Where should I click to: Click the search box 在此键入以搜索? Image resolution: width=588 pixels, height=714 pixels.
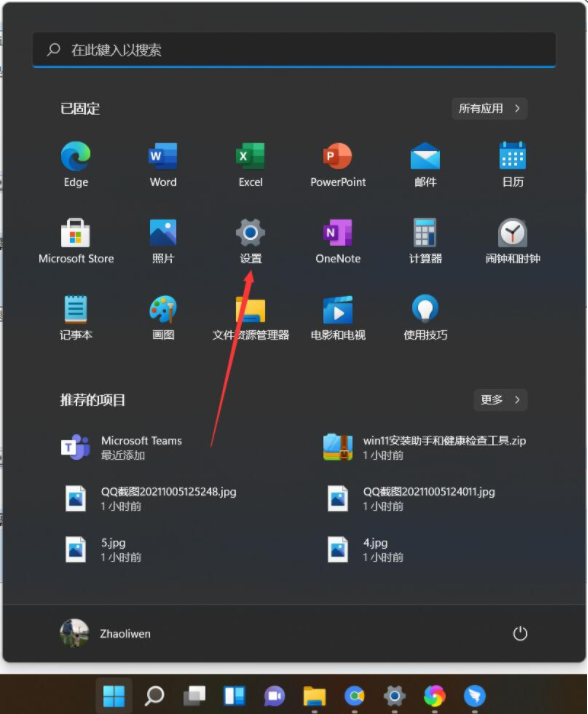[x=294, y=50]
